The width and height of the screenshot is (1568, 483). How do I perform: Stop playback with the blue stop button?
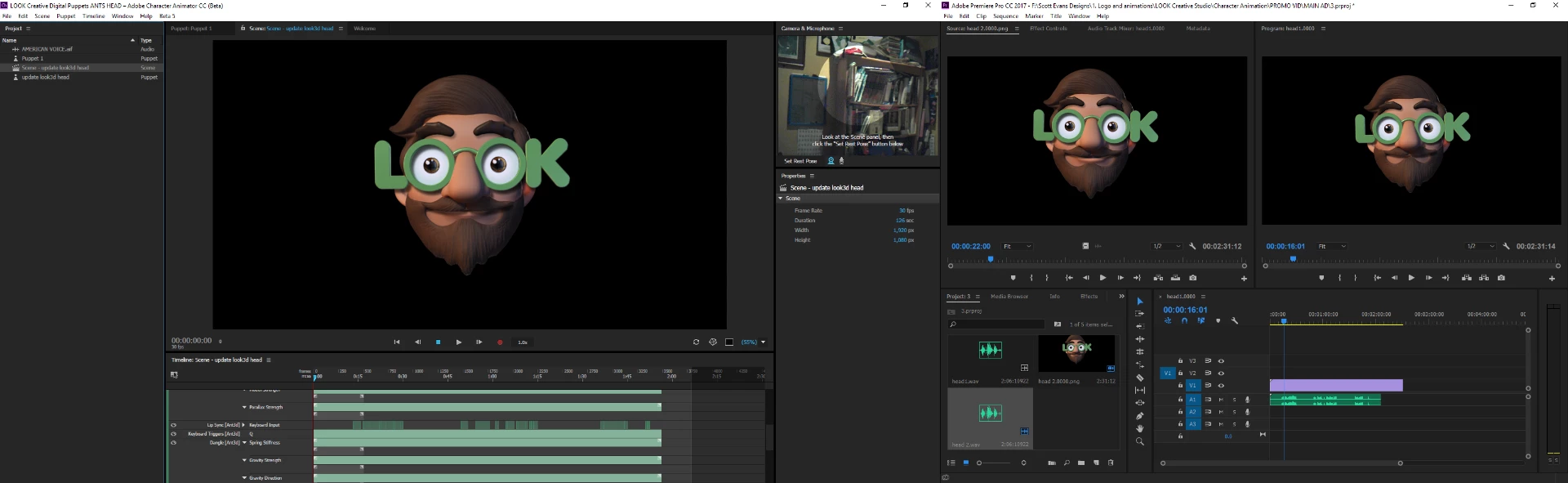438,342
